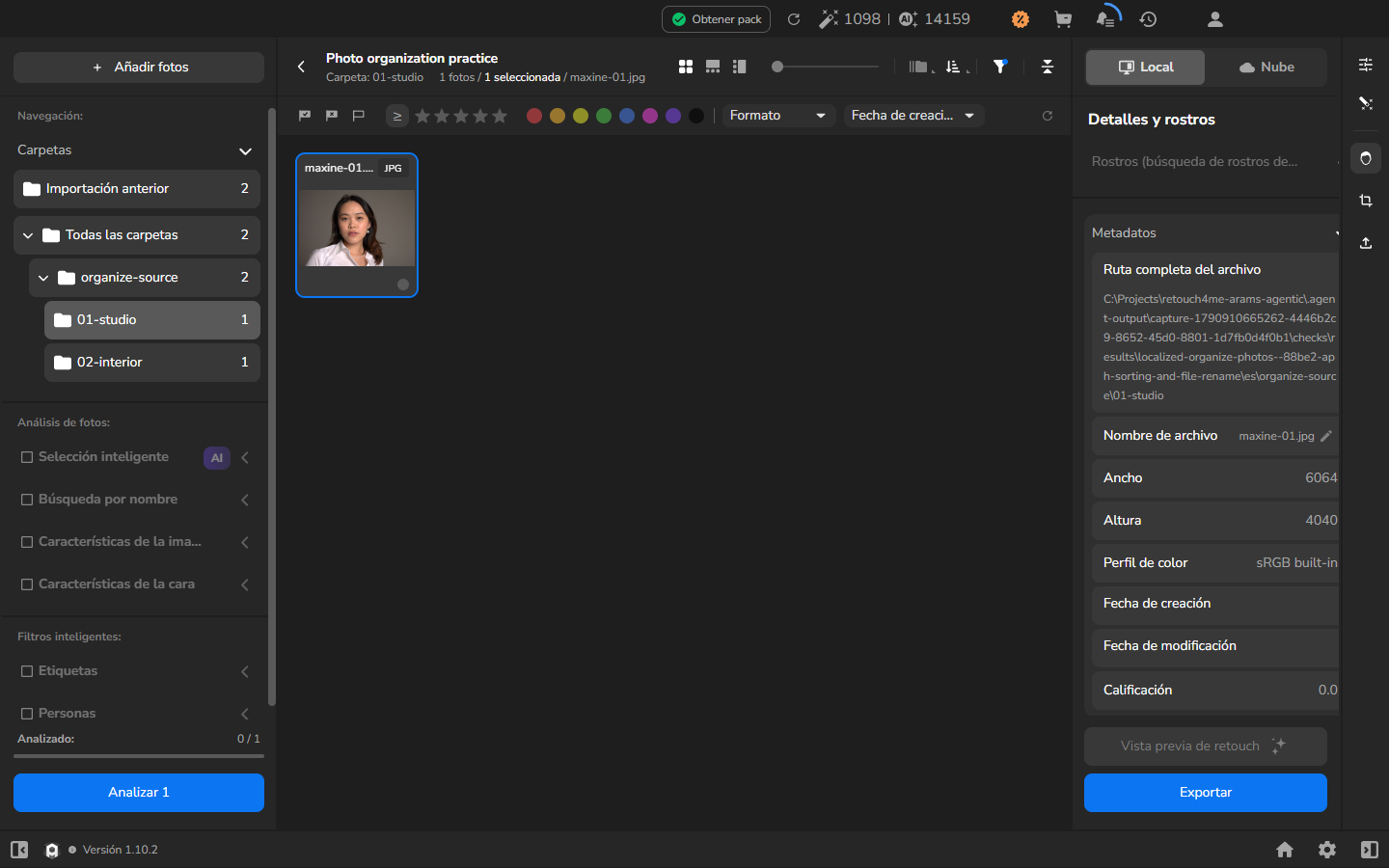Viewport: 1389px width, 868px height.
Task: Check the Búsqueda por nombre box
Action: (x=27, y=500)
